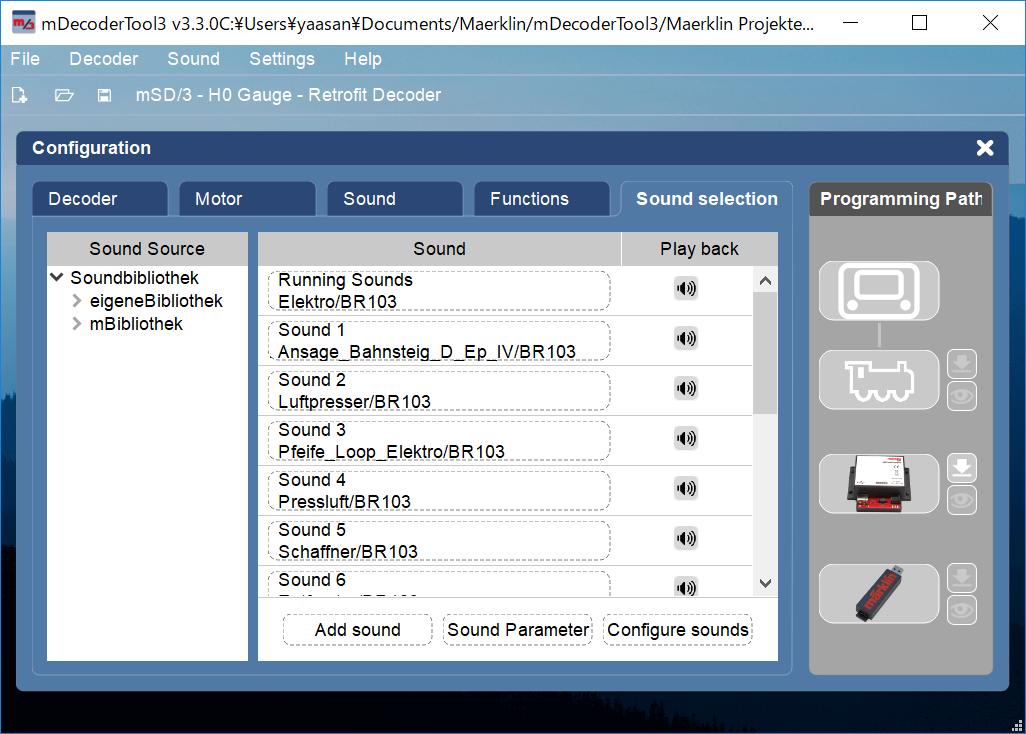Viewport: 1026px width, 734px height.
Task: Toggle the eye icon beside USB stick
Action: click(962, 609)
